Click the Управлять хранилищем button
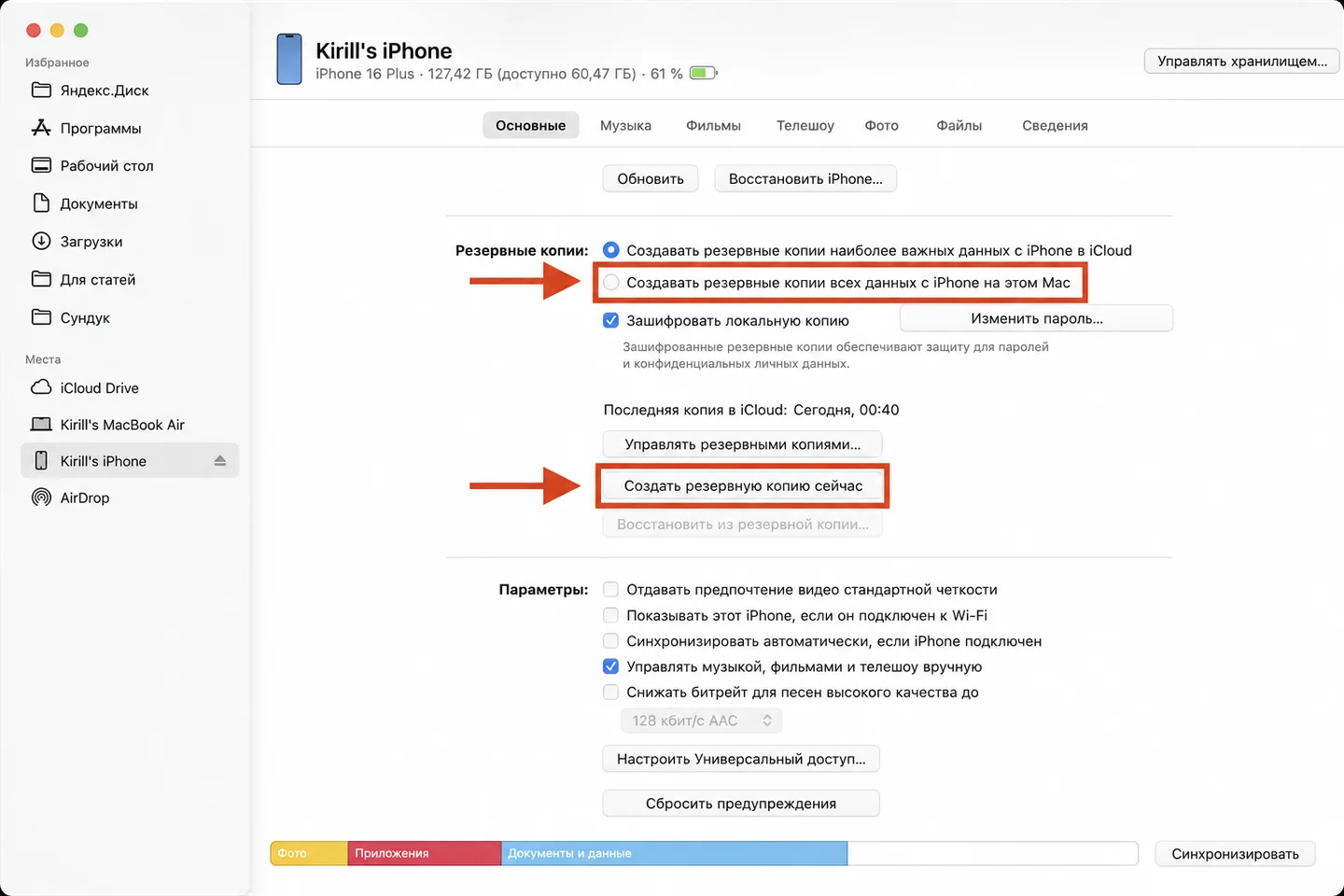 (1241, 62)
